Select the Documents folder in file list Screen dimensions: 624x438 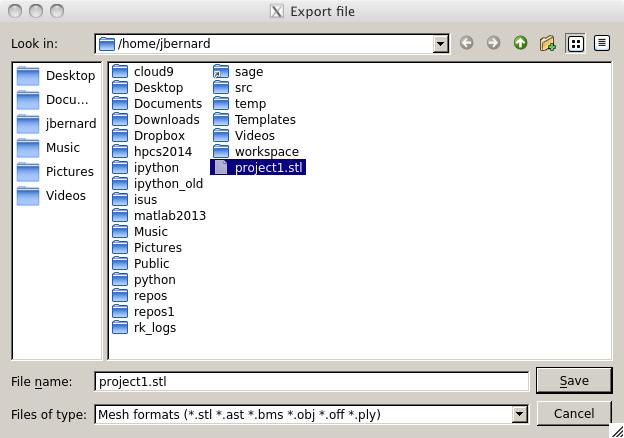point(157,103)
